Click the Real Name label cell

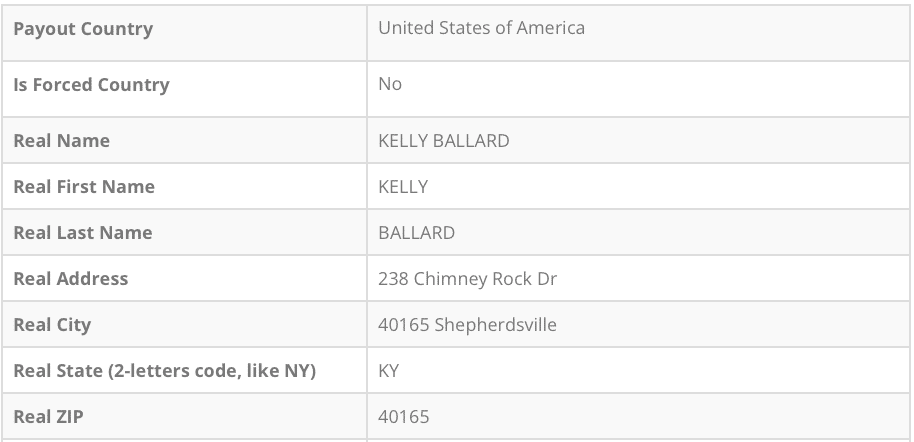[x=61, y=141]
